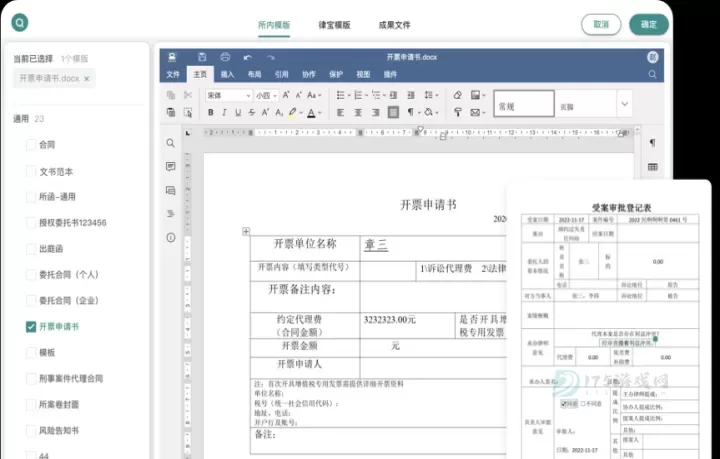Open the 视图 ribbon tab
This screenshot has width=720, height=459.
tap(363, 74)
